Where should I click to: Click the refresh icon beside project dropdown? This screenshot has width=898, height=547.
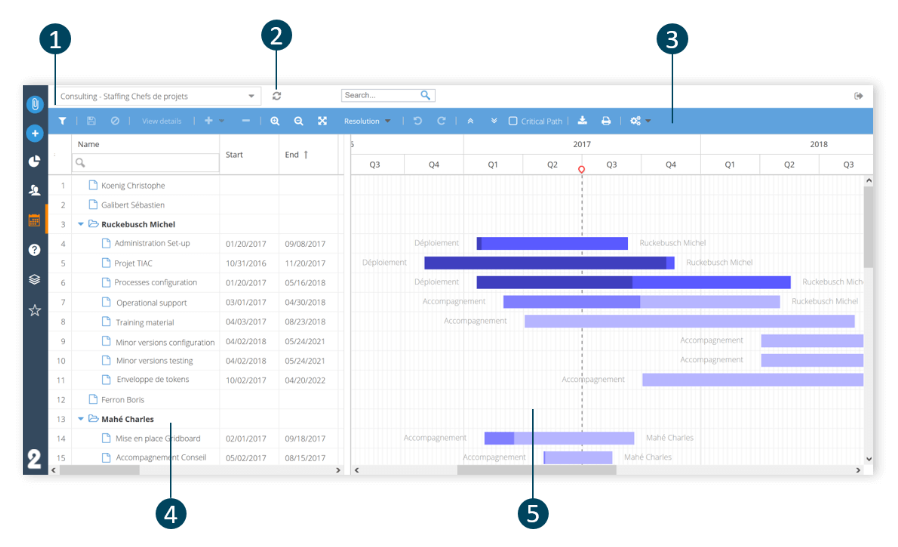click(x=277, y=96)
